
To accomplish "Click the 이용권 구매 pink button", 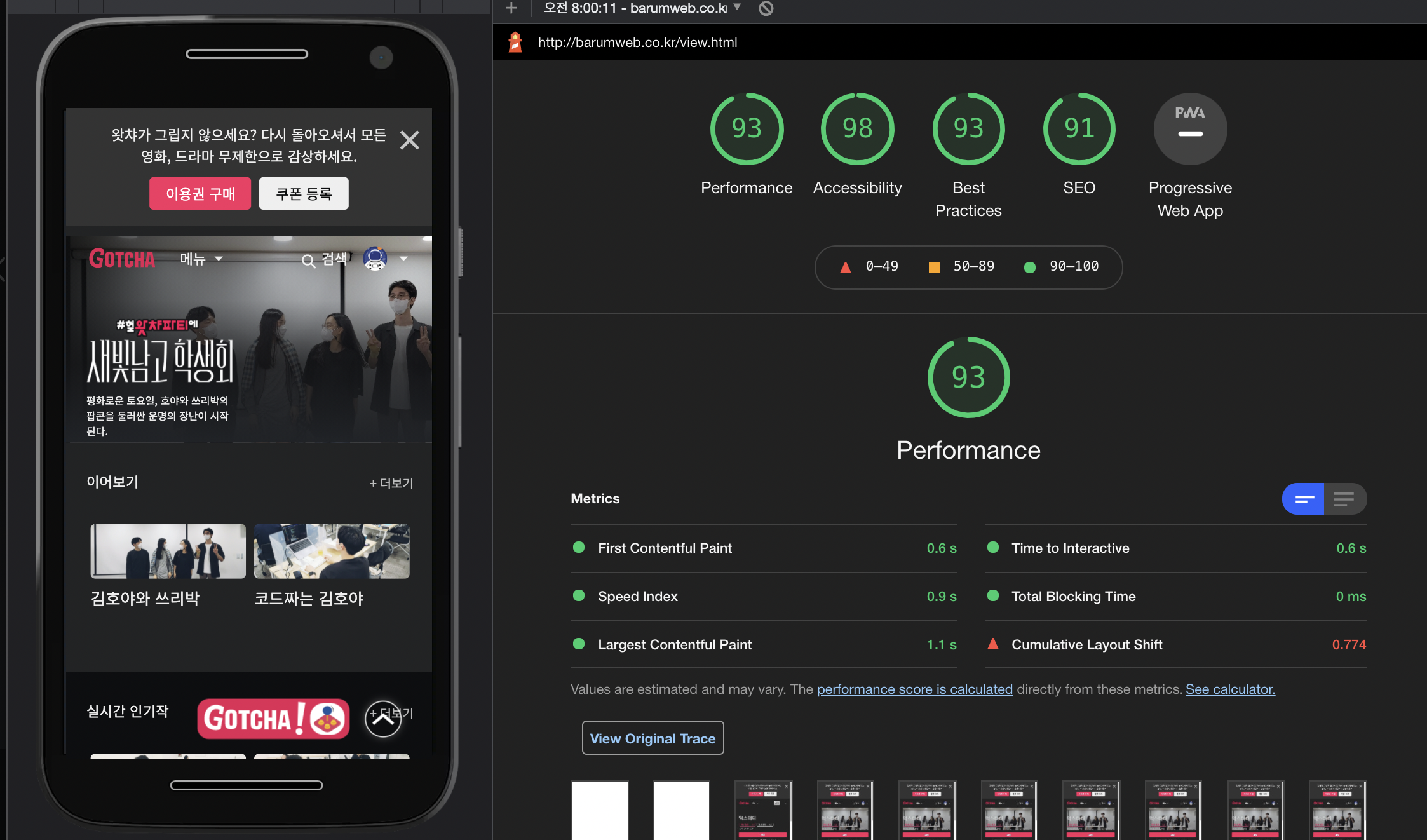I will [200, 193].
